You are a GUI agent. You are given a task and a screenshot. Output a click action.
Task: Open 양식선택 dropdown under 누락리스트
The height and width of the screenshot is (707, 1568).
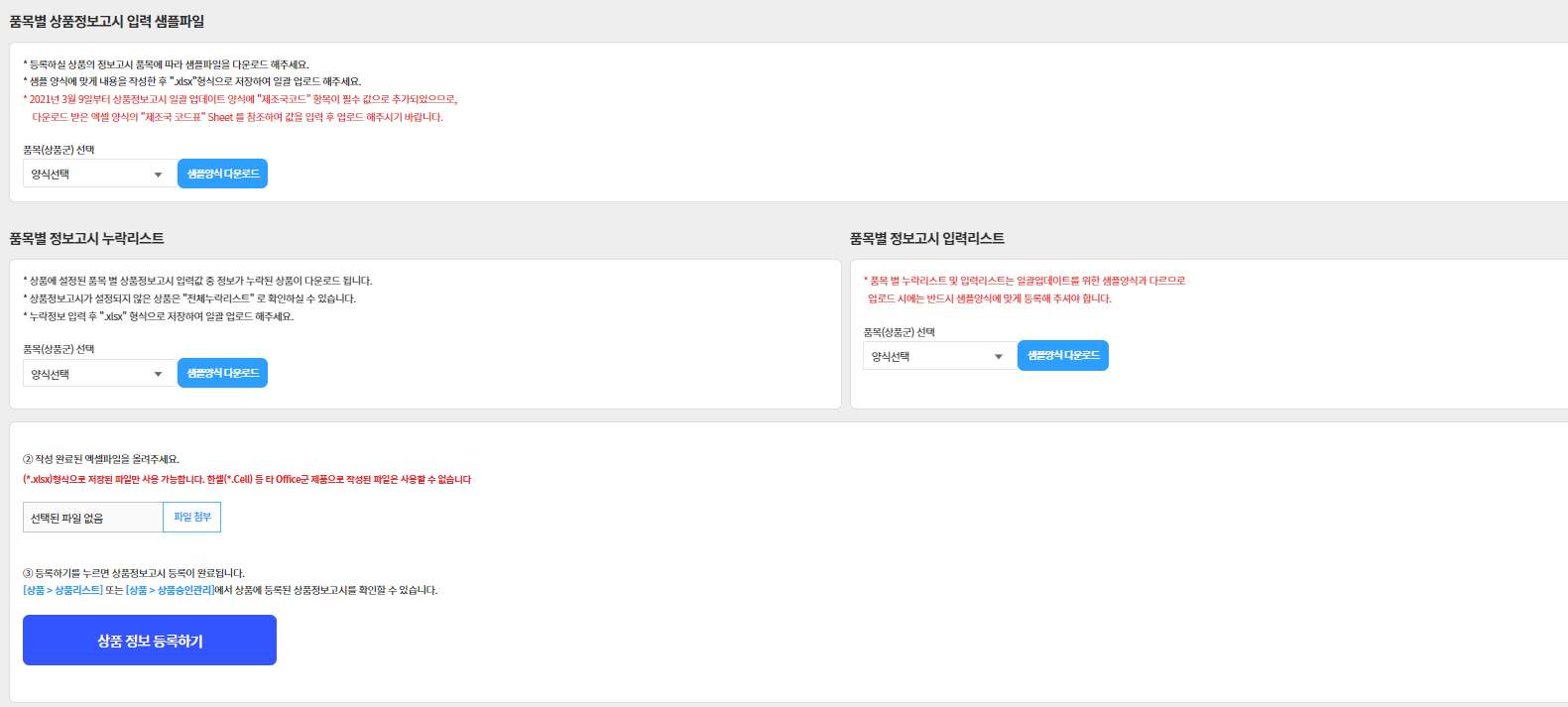[89, 374]
